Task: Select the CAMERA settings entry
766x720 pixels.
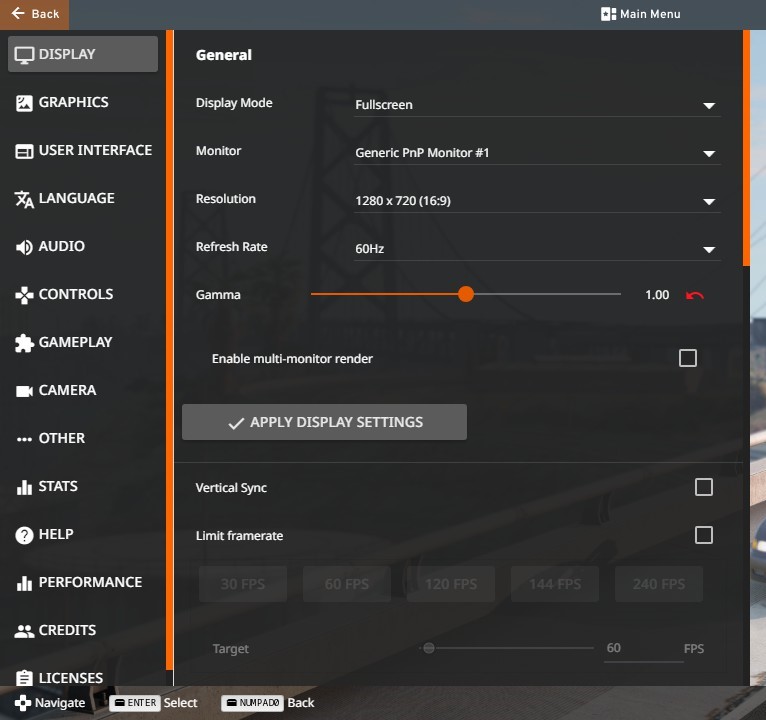Action: pyautogui.click(x=83, y=390)
